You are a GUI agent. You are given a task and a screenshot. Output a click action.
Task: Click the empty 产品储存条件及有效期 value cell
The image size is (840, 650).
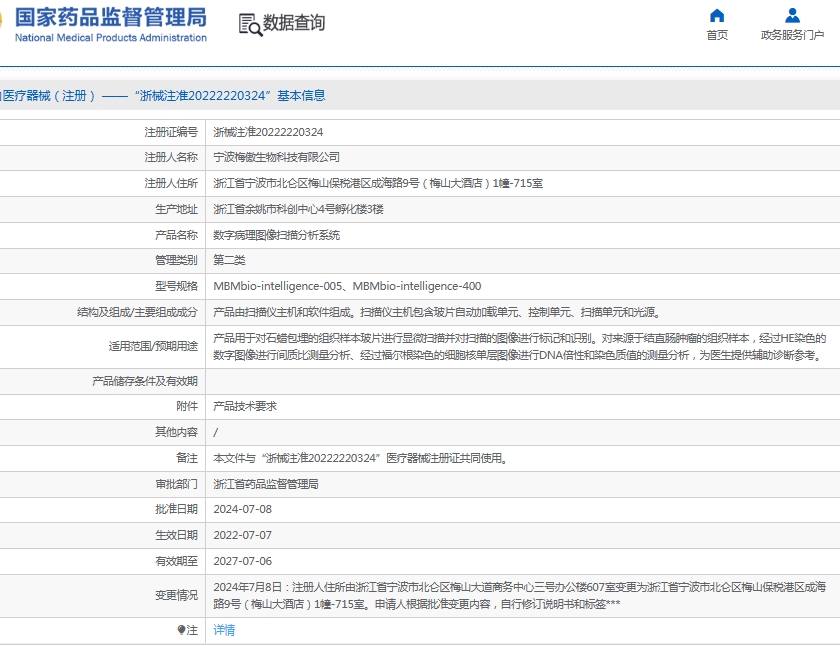523,381
